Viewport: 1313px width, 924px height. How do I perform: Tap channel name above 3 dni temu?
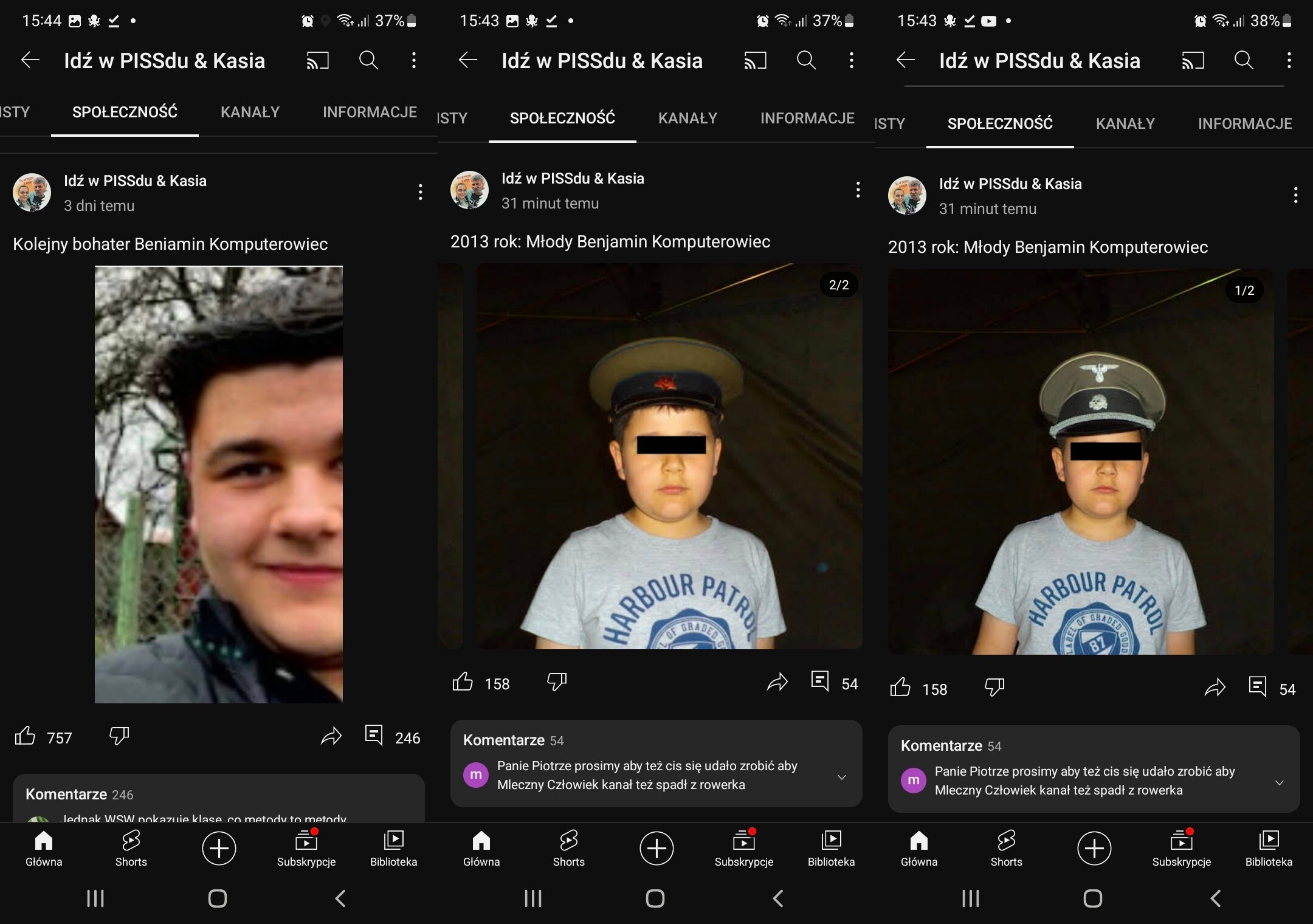tap(135, 181)
